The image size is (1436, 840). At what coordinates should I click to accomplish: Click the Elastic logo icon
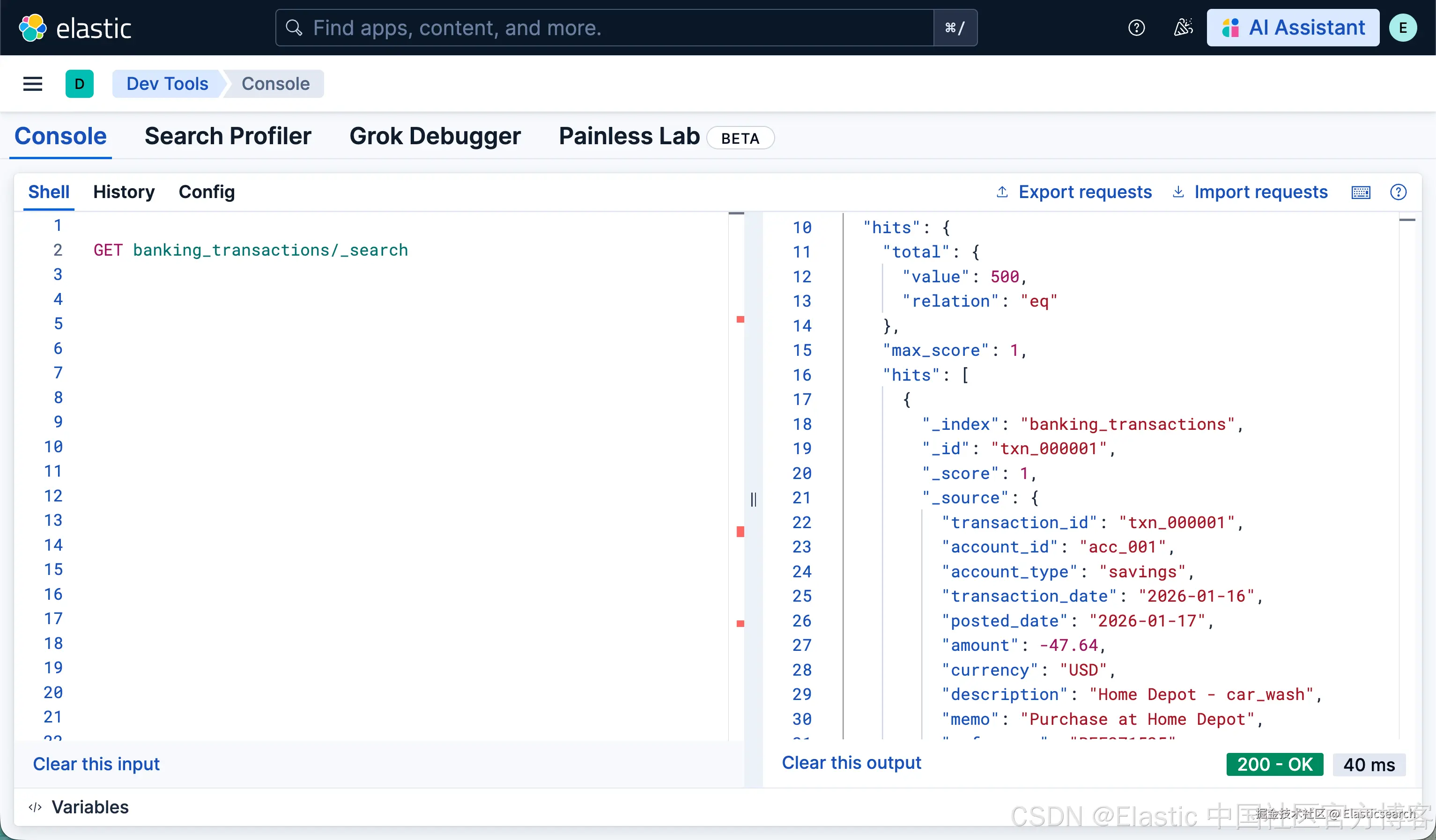pyautogui.click(x=32, y=27)
